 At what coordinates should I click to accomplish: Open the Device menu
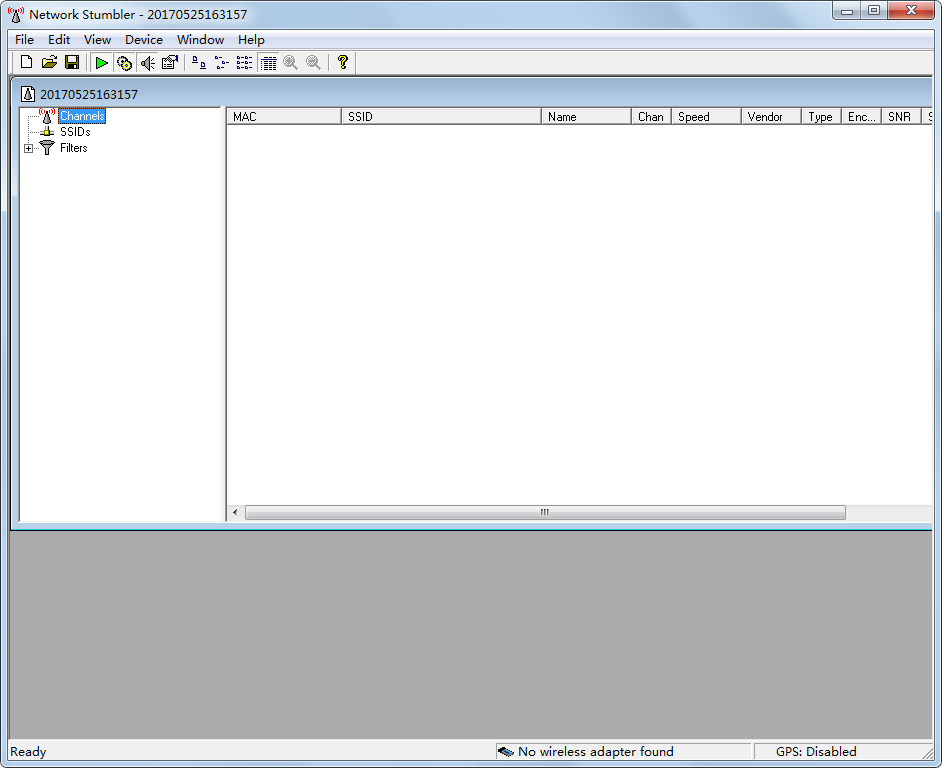pos(143,40)
